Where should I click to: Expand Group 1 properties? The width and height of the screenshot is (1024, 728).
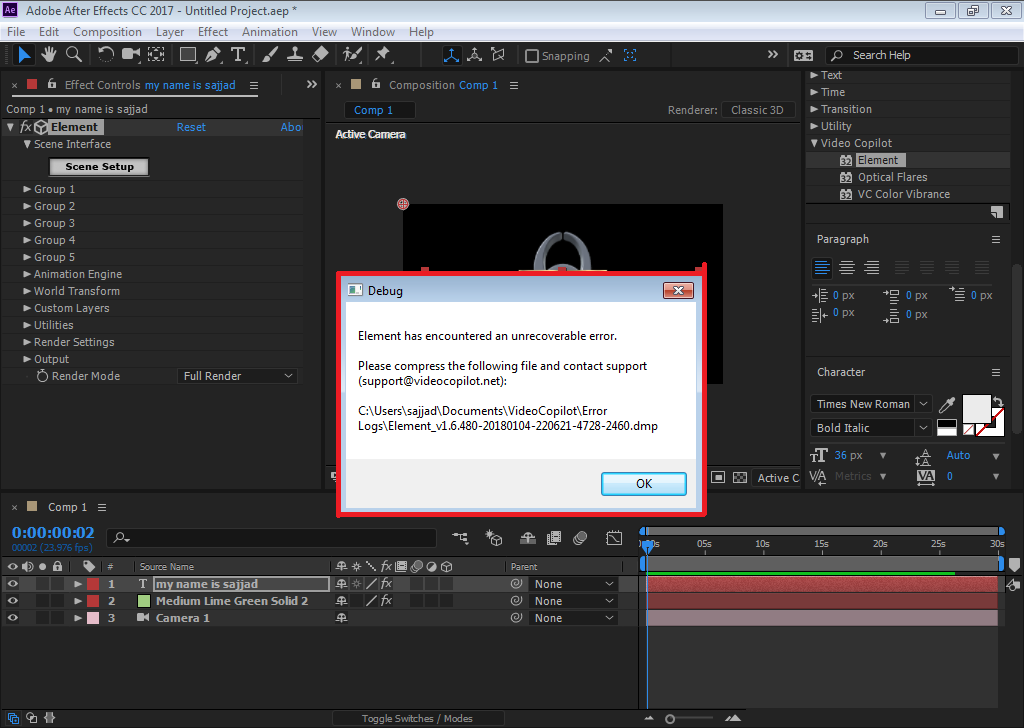point(27,189)
